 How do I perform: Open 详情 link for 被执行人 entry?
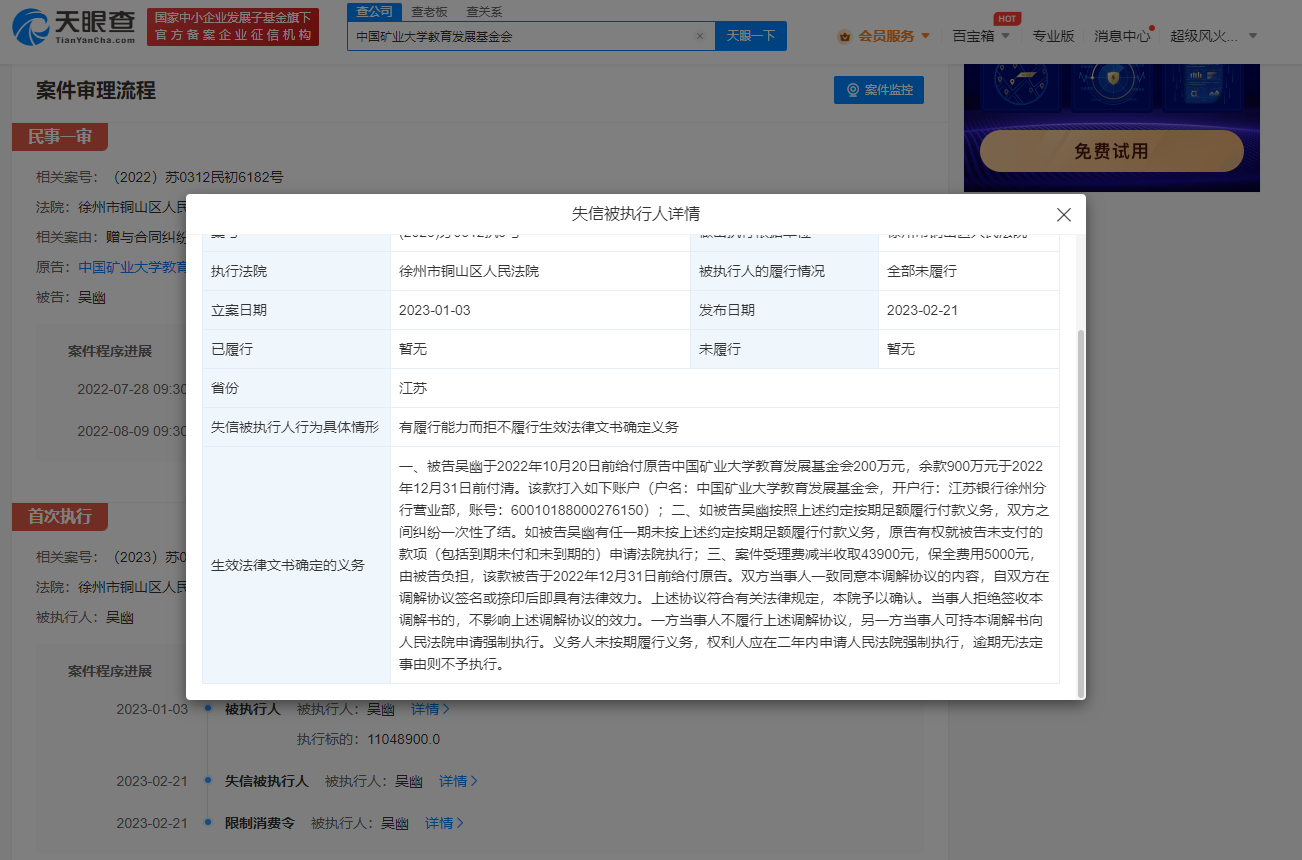[430, 709]
